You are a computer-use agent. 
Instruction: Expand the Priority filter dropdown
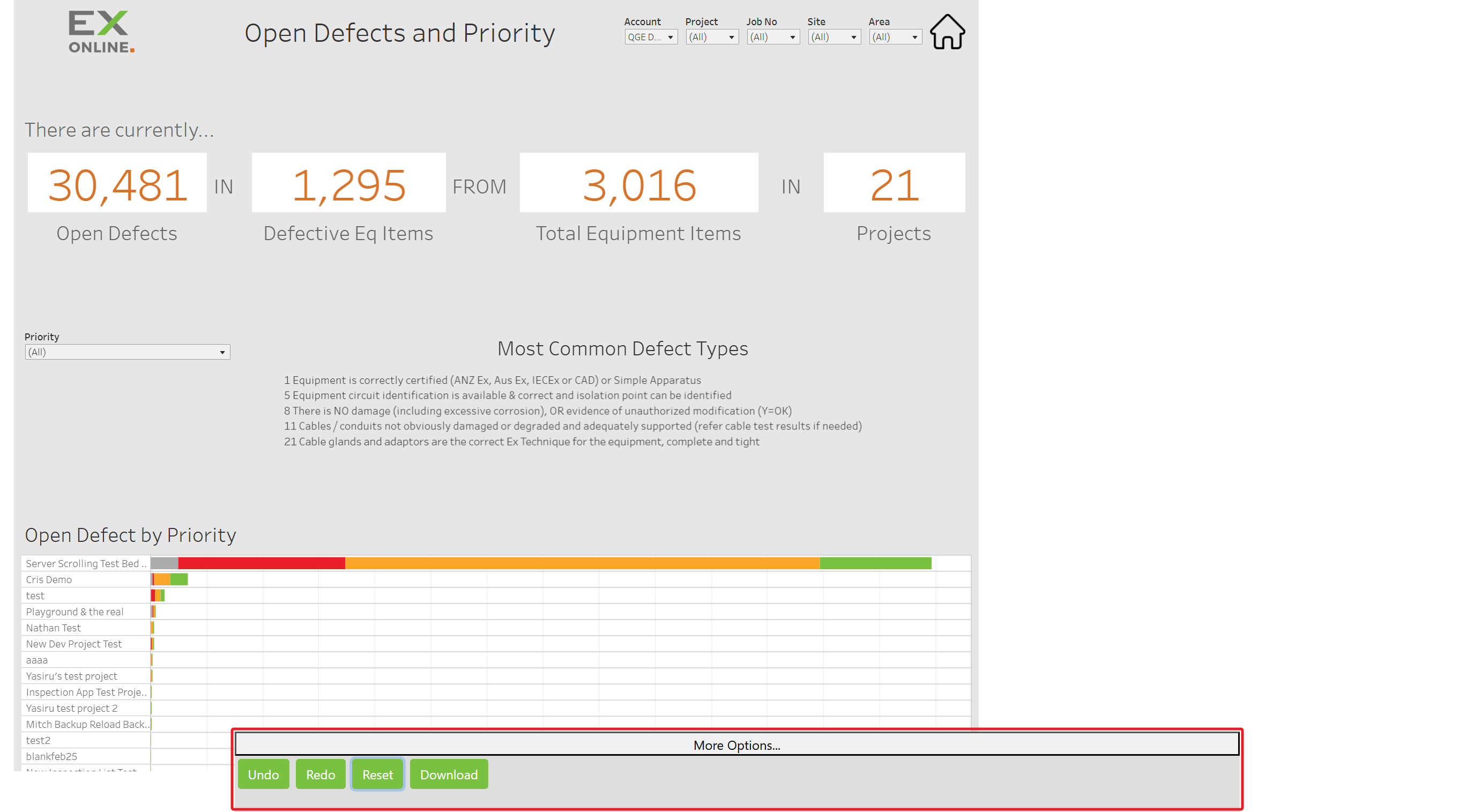point(127,352)
